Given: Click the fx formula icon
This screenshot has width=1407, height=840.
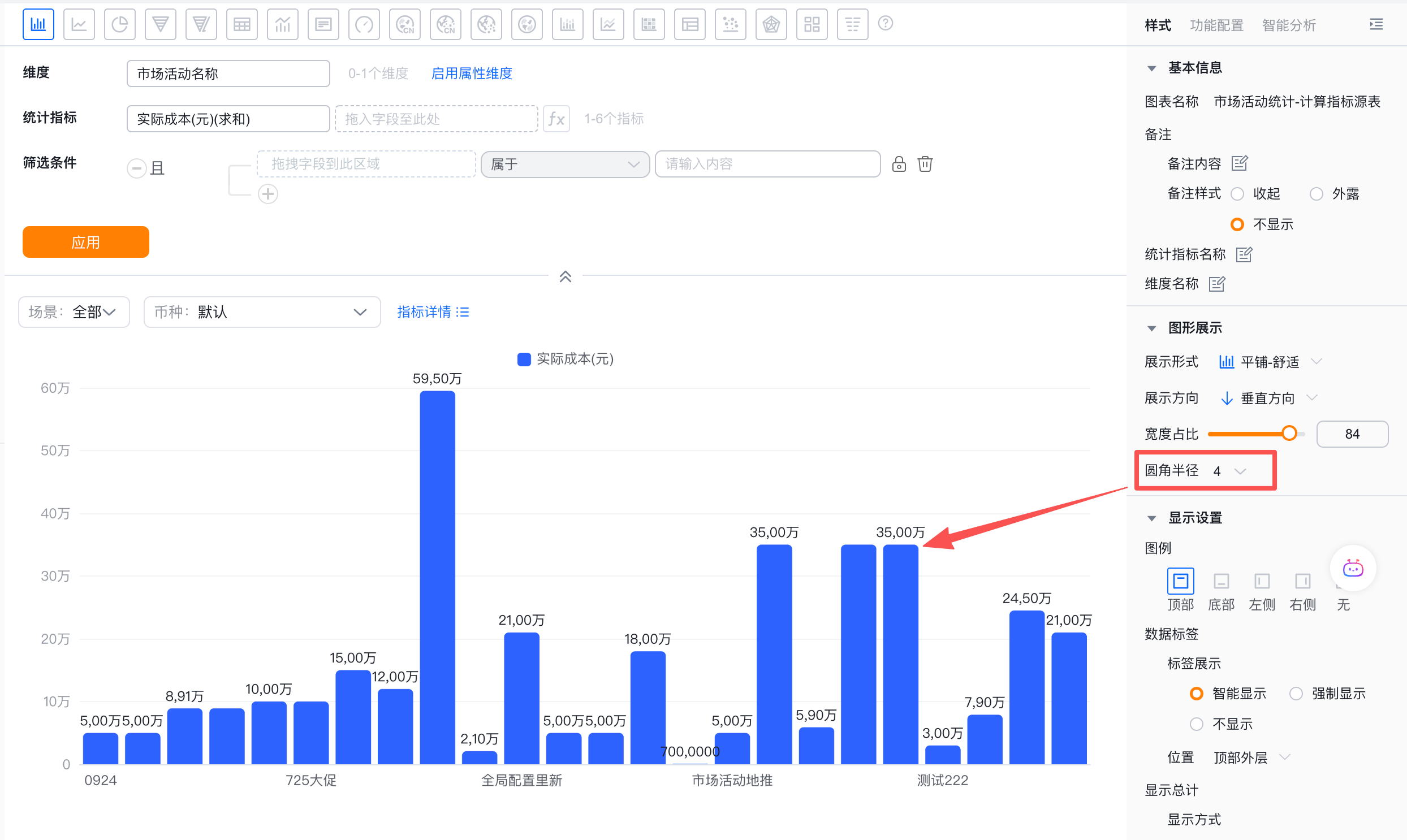Looking at the screenshot, I should [x=556, y=119].
